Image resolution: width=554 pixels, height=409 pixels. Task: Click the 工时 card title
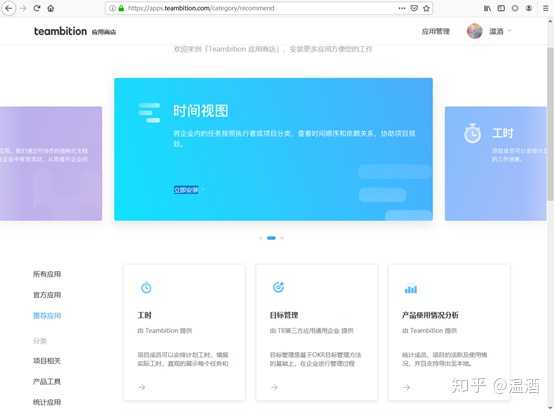[x=145, y=315]
